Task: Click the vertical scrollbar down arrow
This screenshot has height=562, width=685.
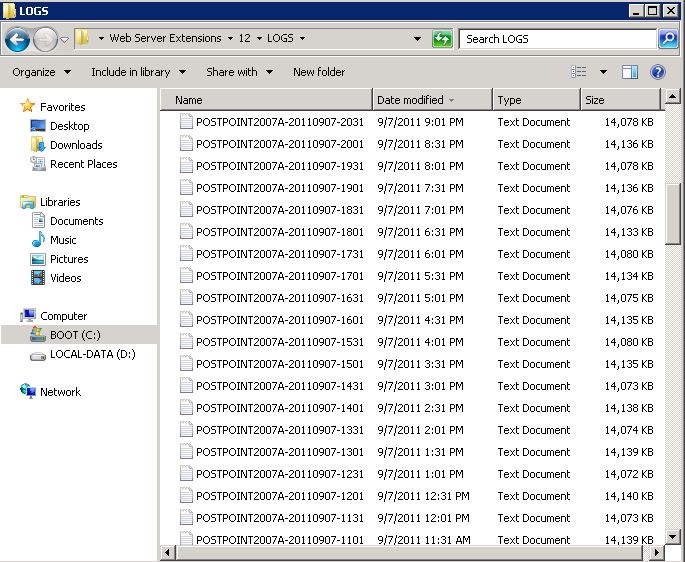Action: click(x=673, y=536)
